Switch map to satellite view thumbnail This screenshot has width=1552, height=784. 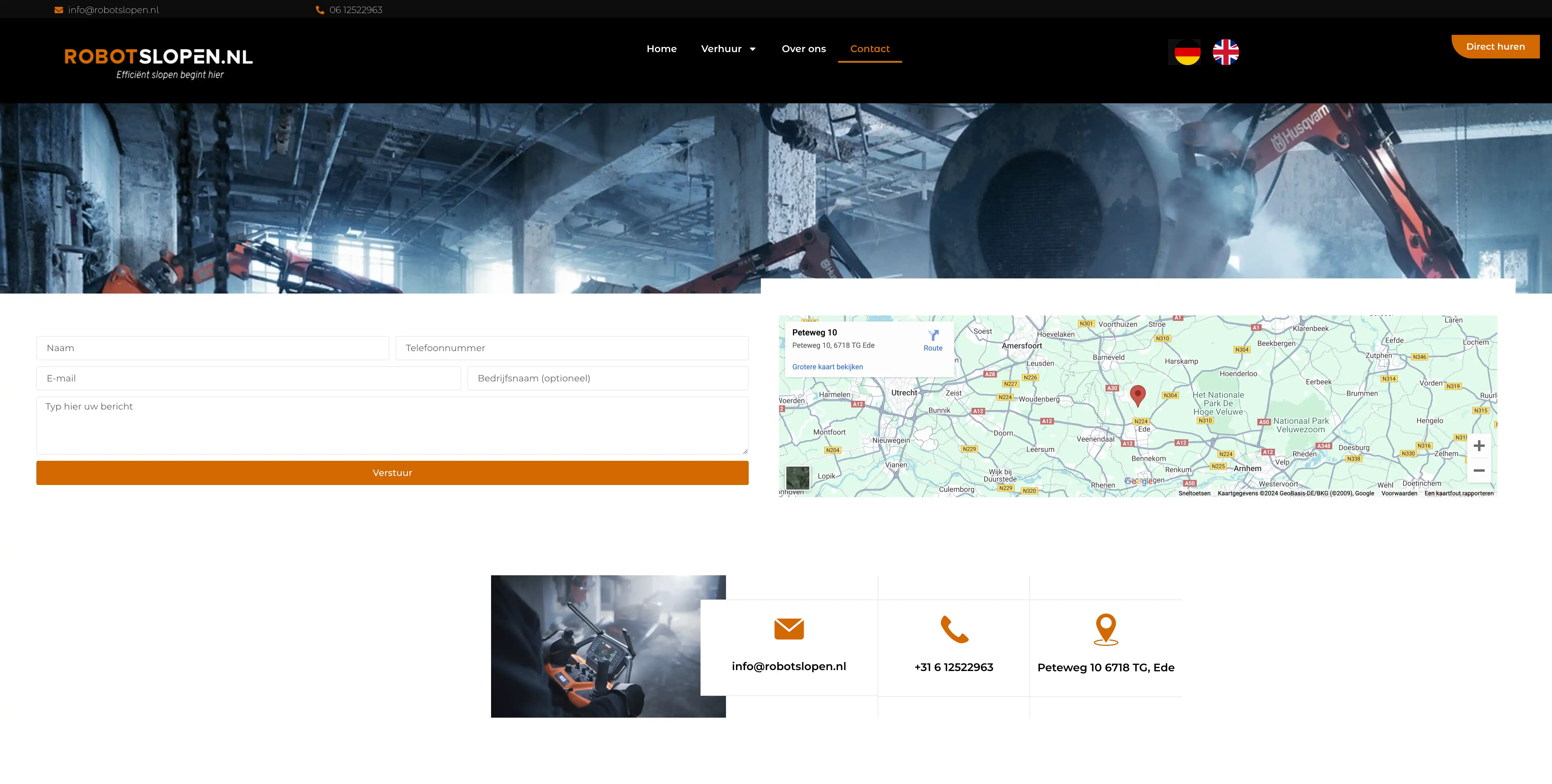[x=798, y=478]
